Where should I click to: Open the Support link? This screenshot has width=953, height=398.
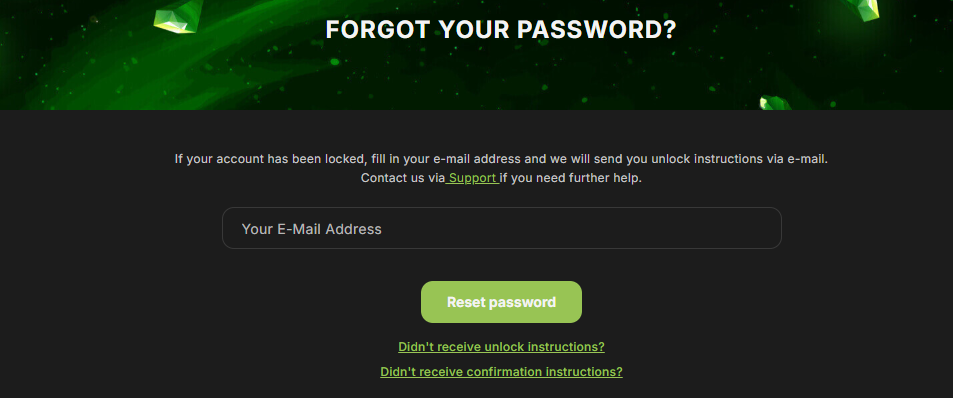(472, 179)
